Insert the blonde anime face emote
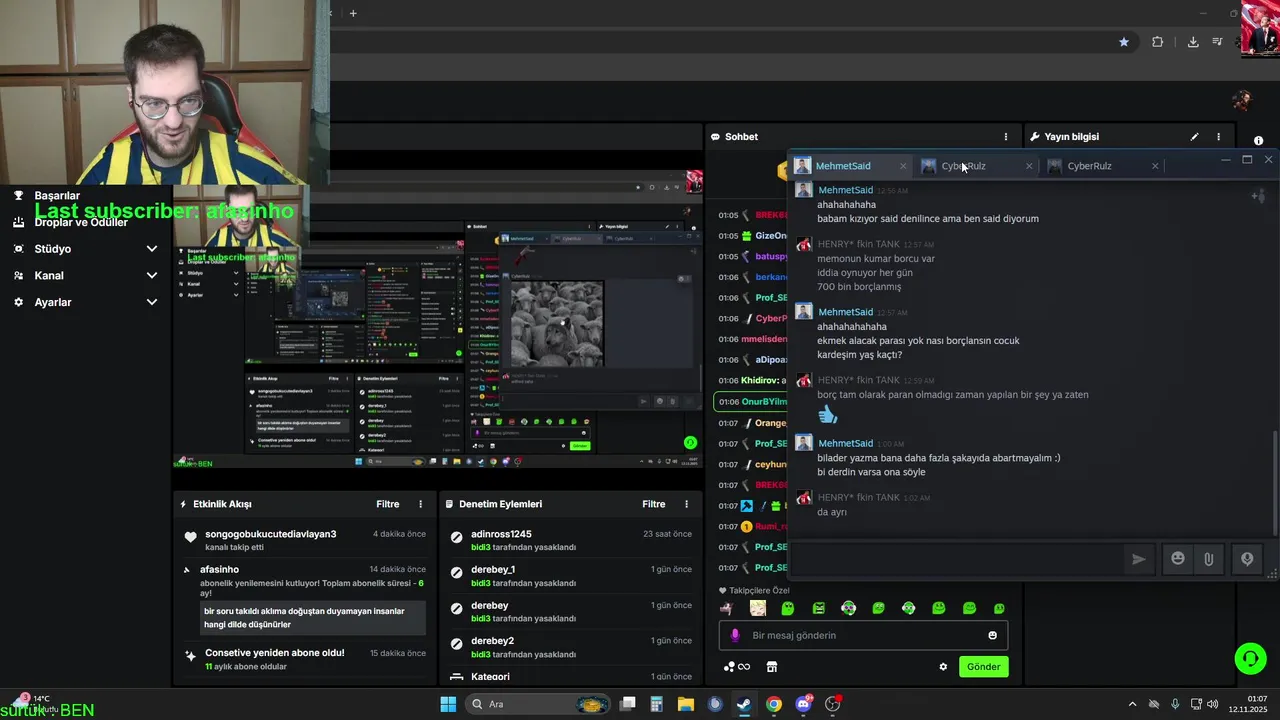Image resolution: width=1280 pixels, height=720 pixels. point(758,608)
